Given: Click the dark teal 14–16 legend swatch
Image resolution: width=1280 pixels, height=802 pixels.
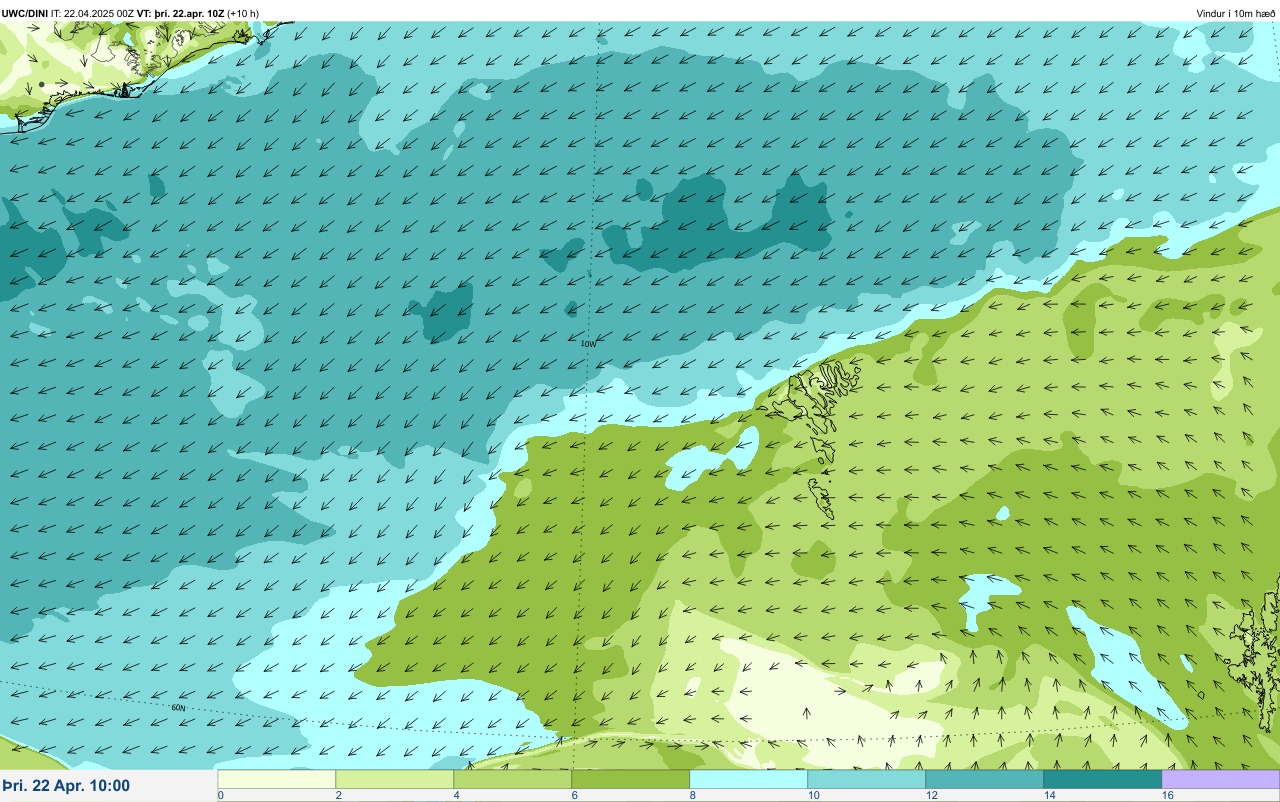Looking at the screenshot, I should [1102, 778].
